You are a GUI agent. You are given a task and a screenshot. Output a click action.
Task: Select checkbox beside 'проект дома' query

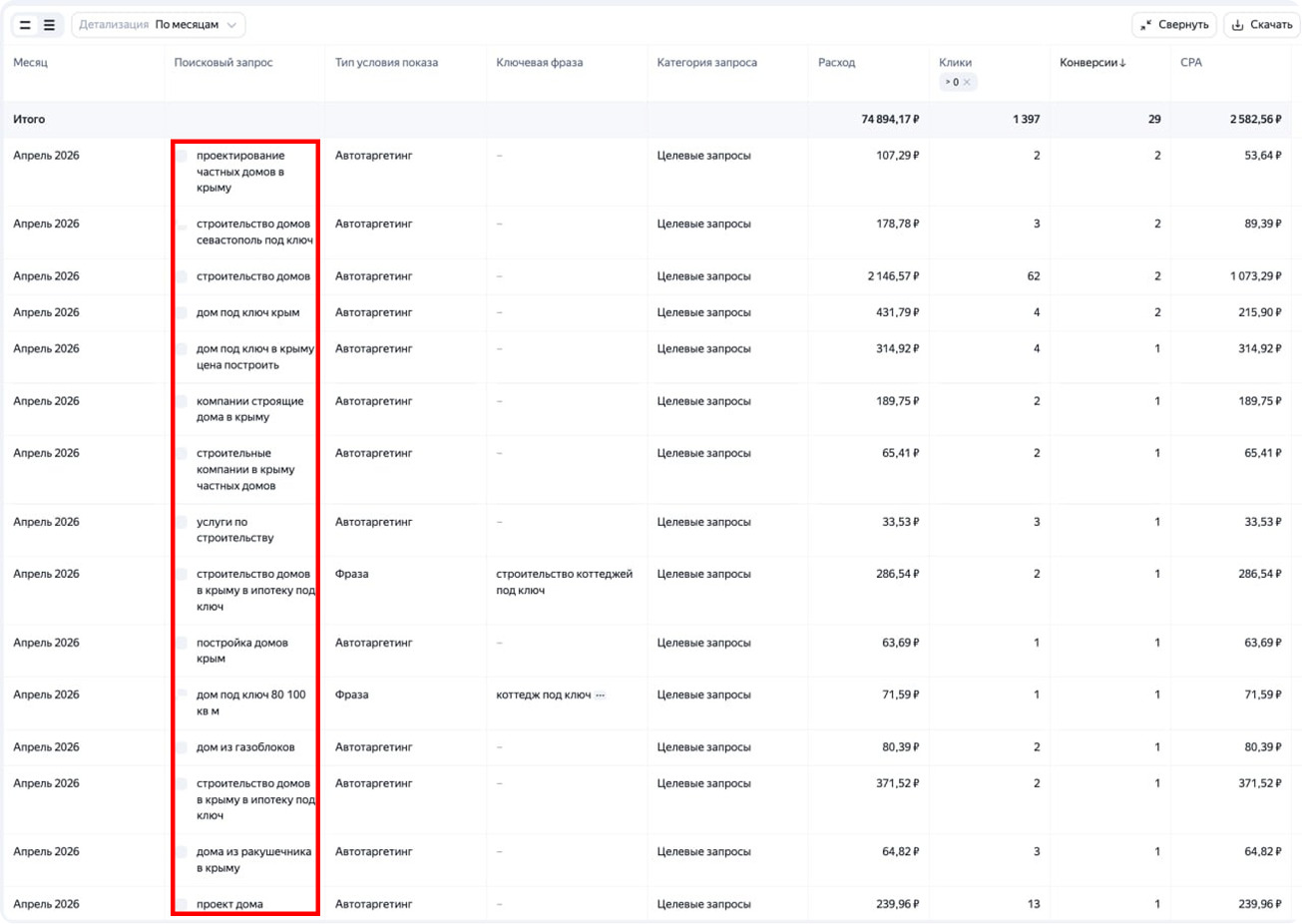click(182, 904)
